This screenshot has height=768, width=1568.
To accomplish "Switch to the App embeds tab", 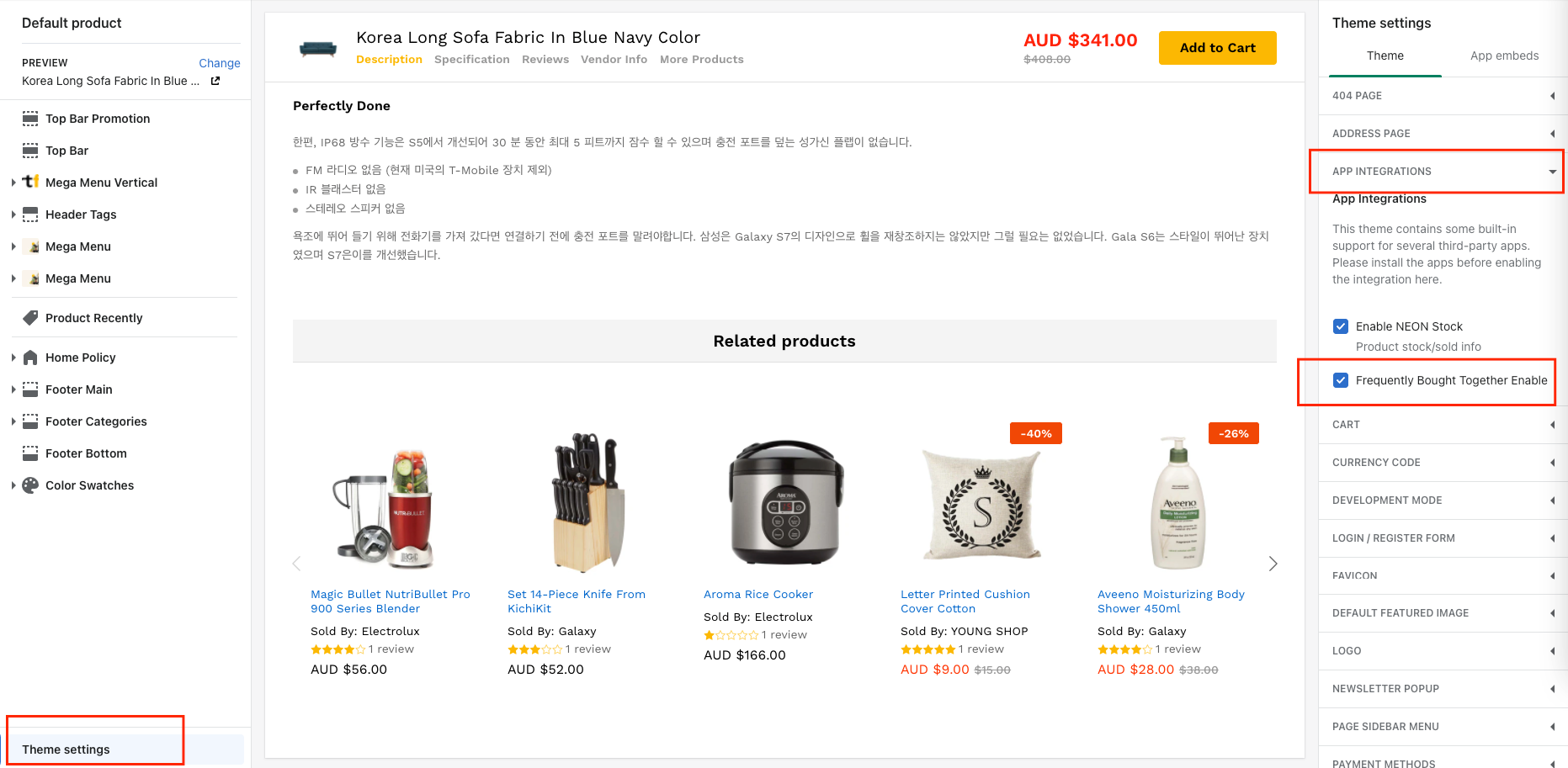I will coord(1504,56).
